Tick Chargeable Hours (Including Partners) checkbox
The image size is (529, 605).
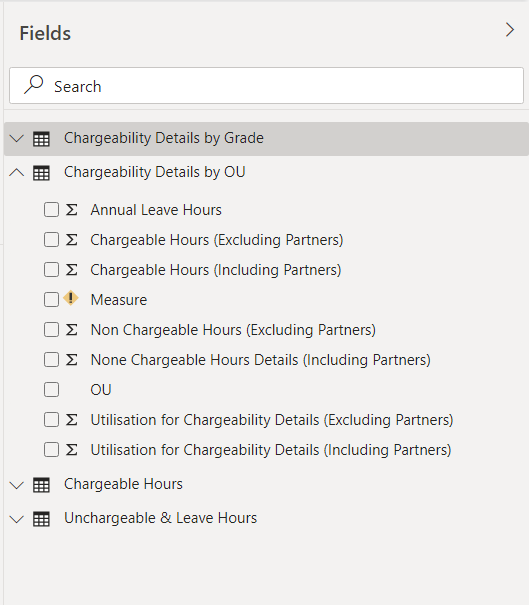click(x=51, y=270)
